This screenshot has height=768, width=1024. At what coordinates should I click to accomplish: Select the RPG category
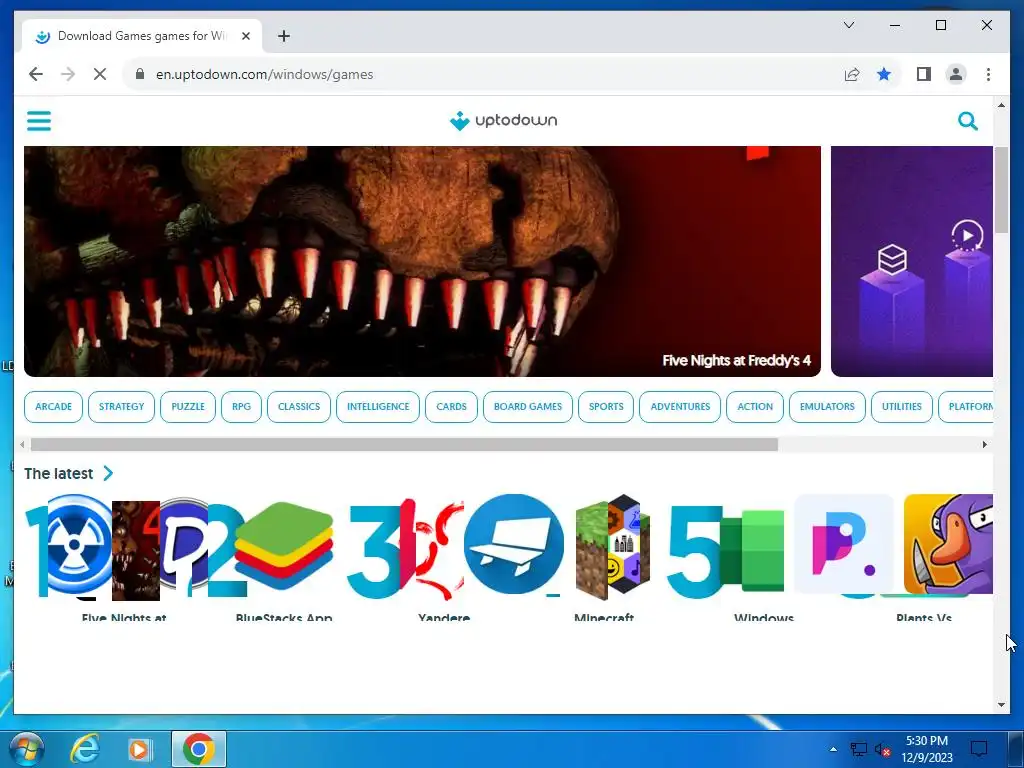click(242, 407)
